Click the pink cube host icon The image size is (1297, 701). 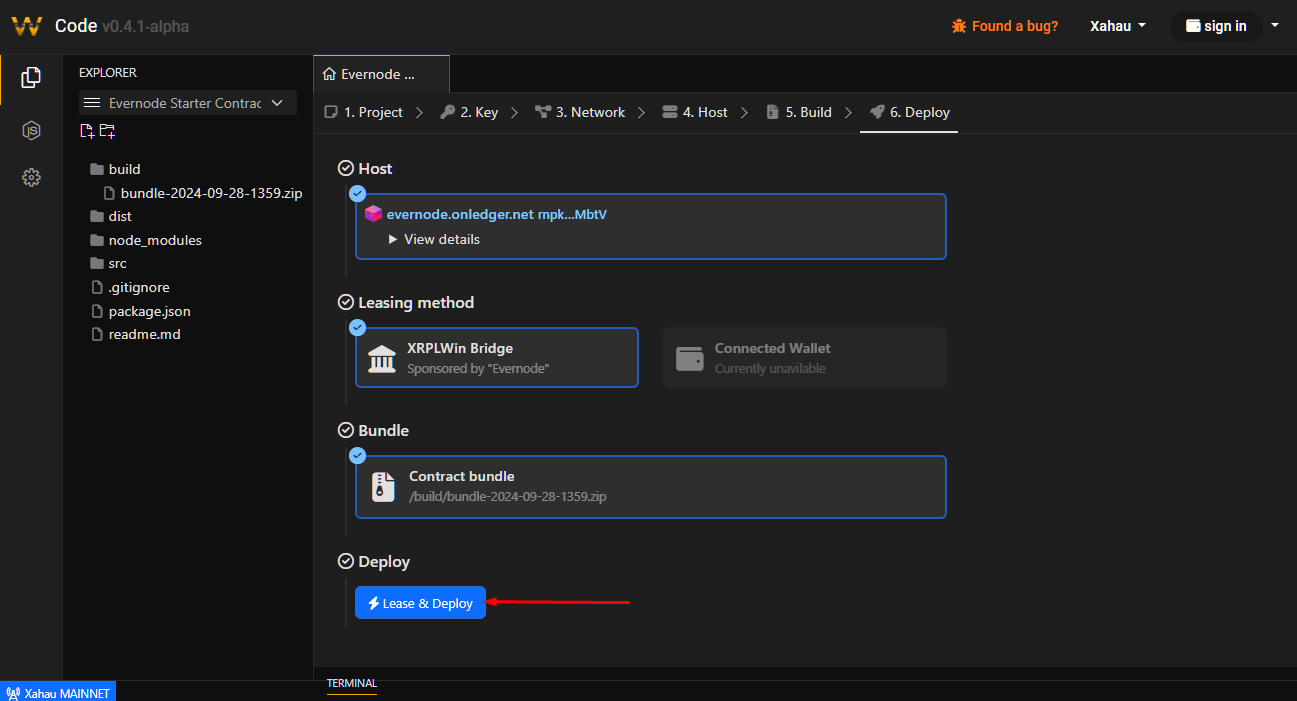point(373,214)
